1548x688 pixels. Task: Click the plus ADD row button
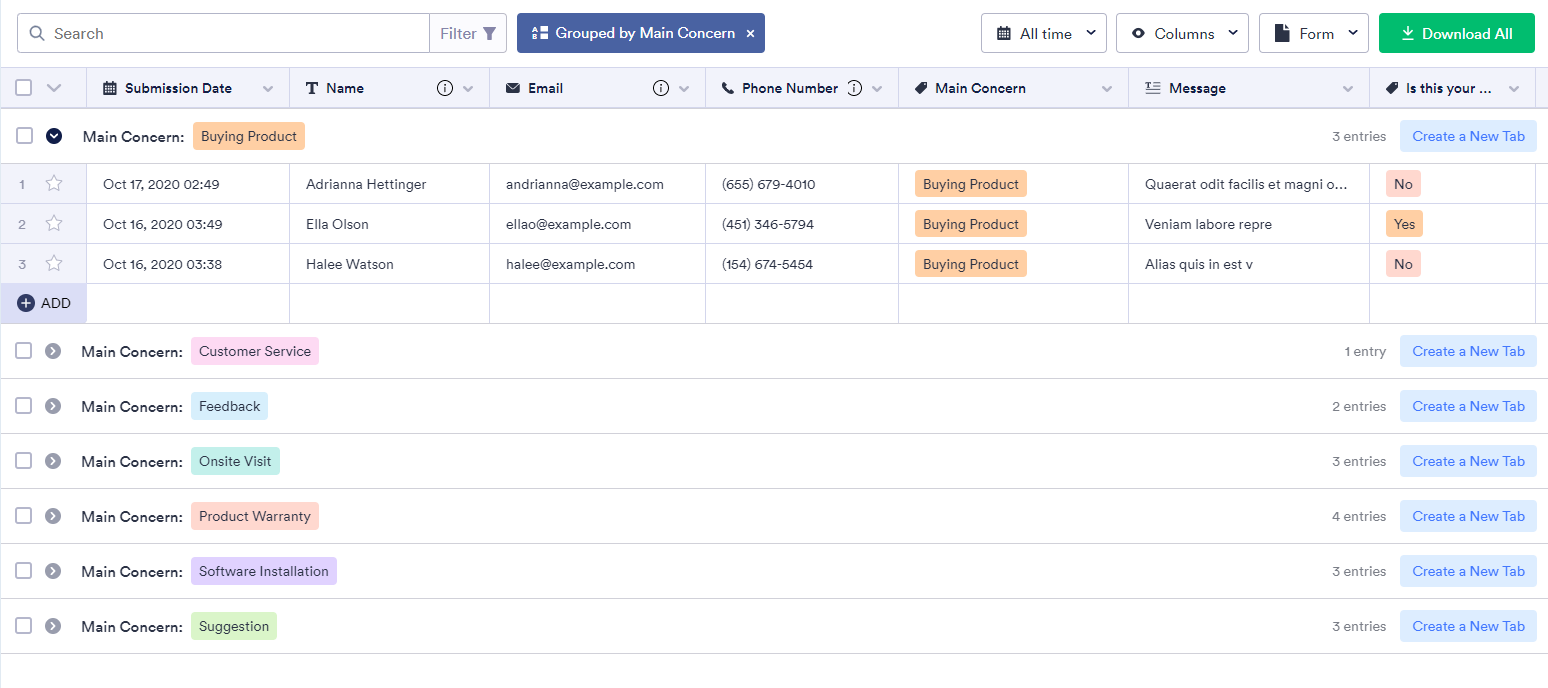(44, 303)
